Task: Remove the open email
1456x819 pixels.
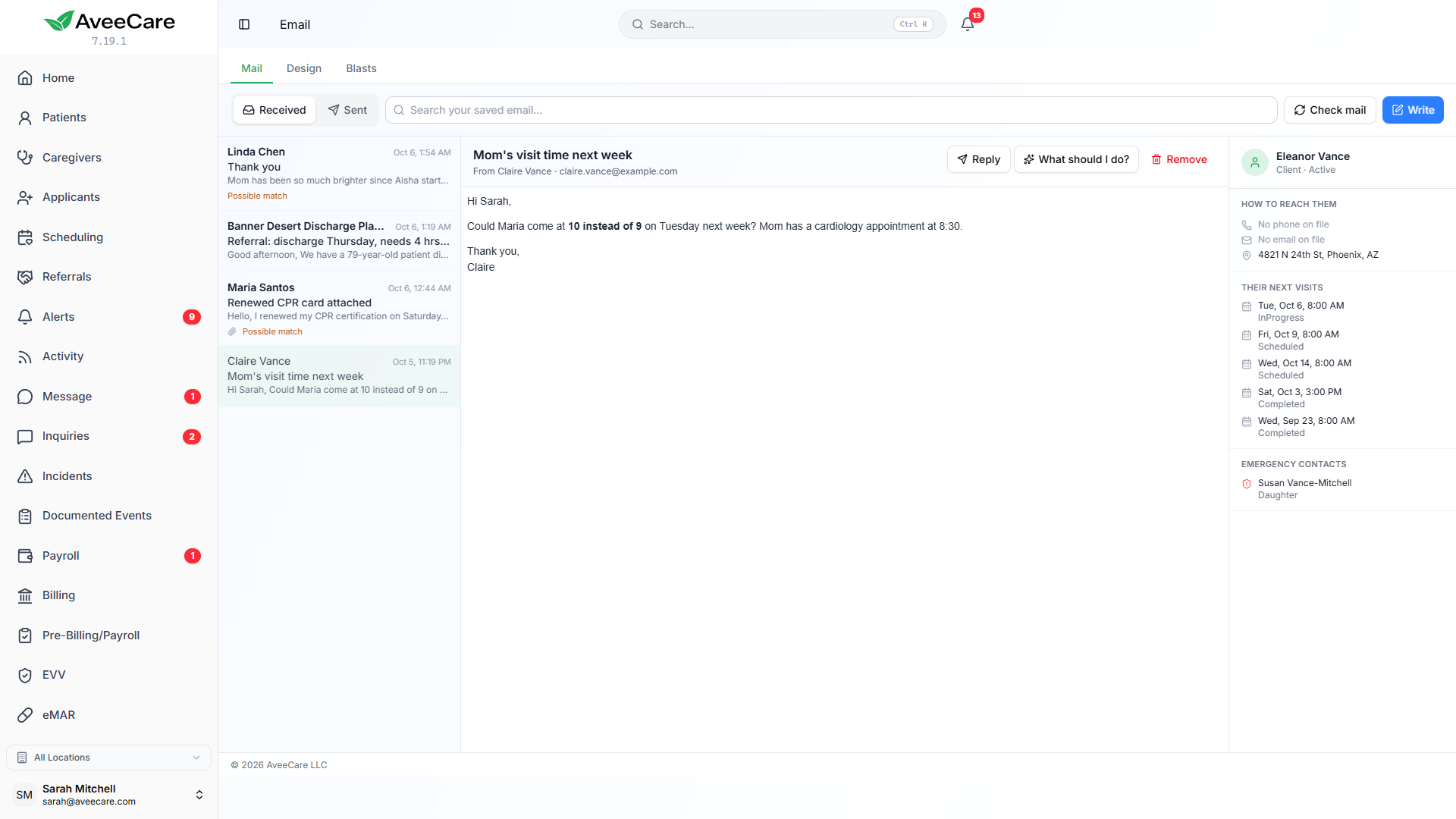Action: tap(1179, 159)
